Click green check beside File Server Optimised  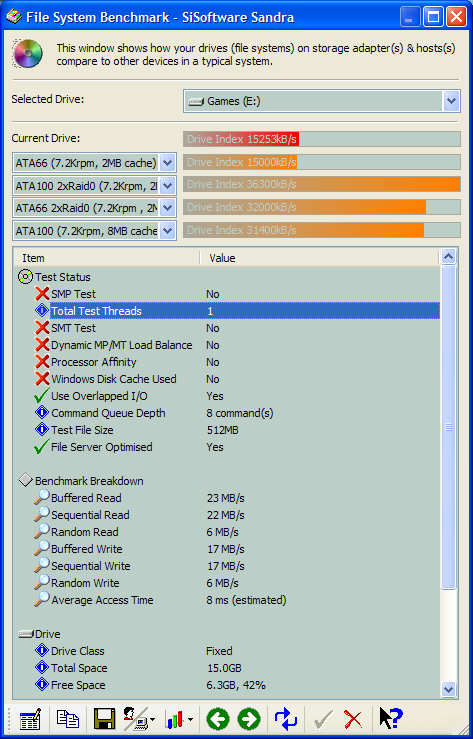(x=42, y=446)
